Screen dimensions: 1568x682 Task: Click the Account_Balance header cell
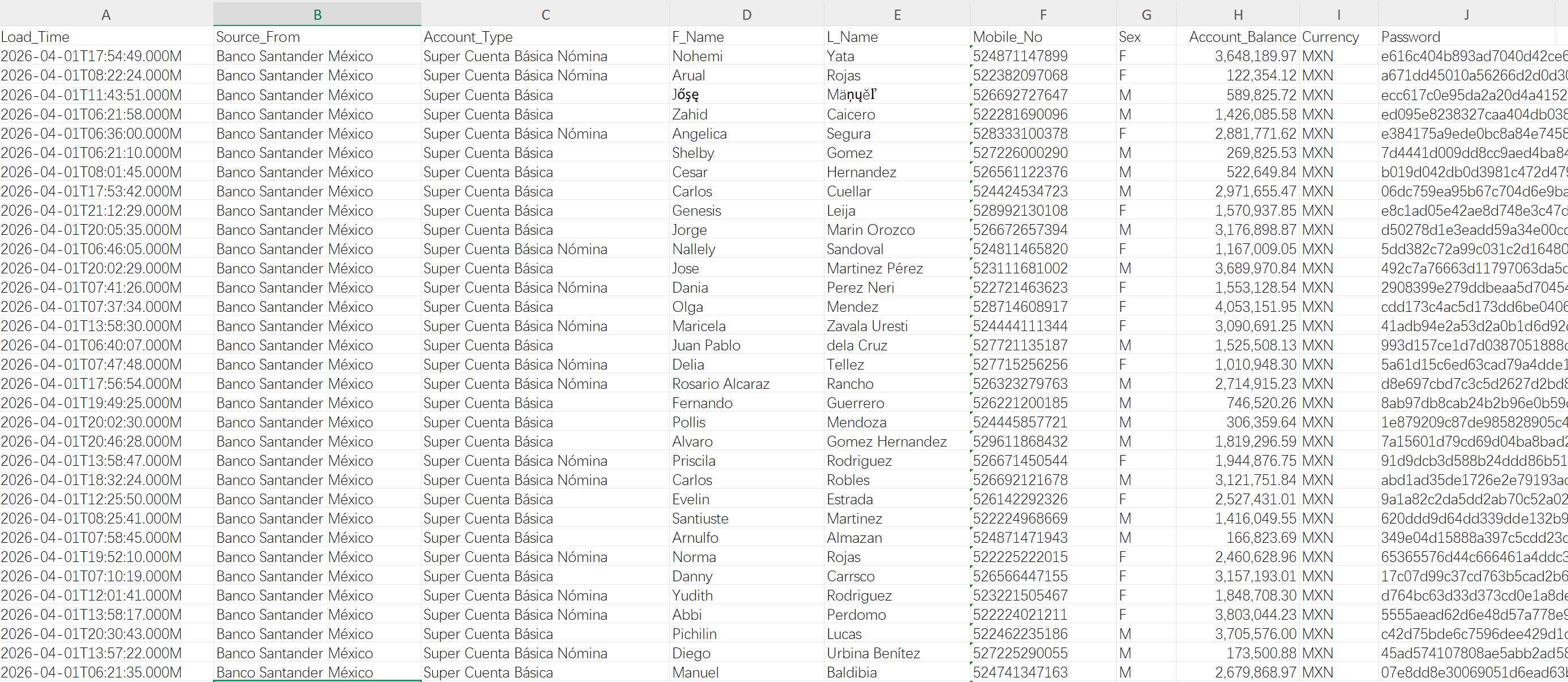[x=1238, y=36]
